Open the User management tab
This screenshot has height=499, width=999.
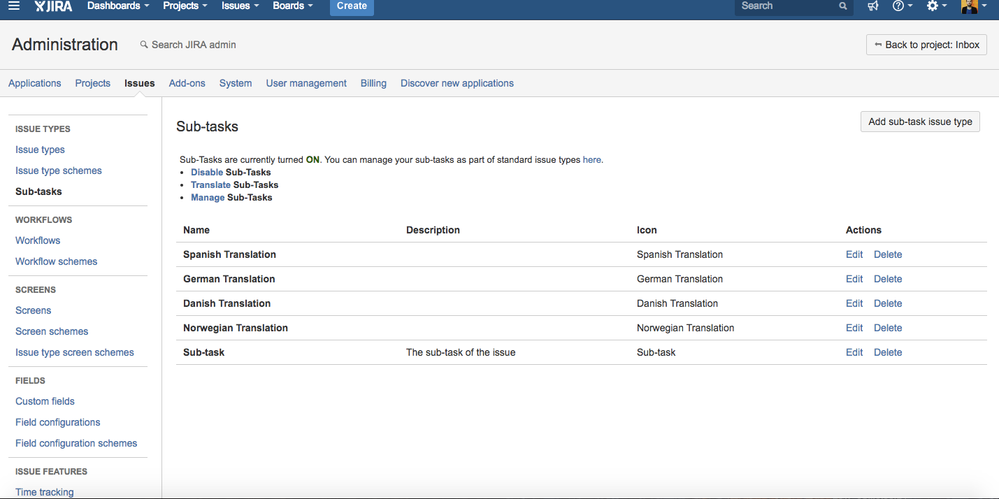pyautogui.click(x=306, y=83)
